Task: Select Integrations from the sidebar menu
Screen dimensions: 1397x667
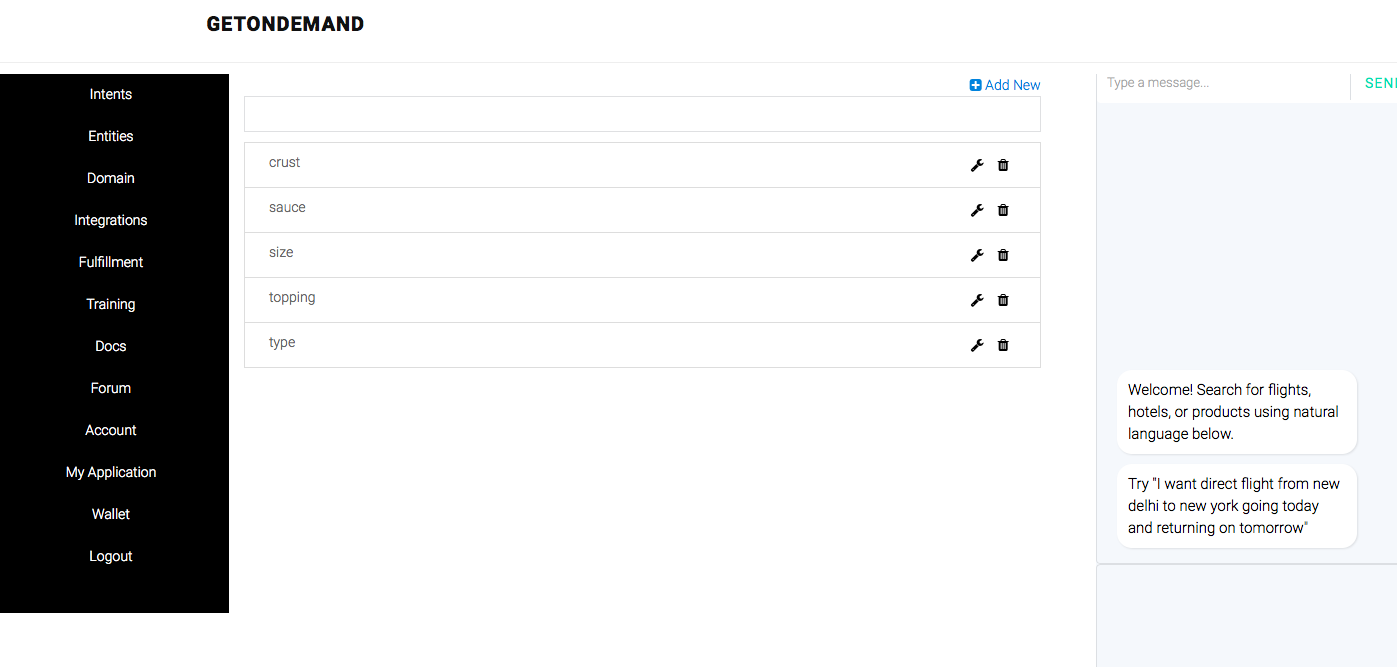Action: pyautogui.click(x=111, y=220)
